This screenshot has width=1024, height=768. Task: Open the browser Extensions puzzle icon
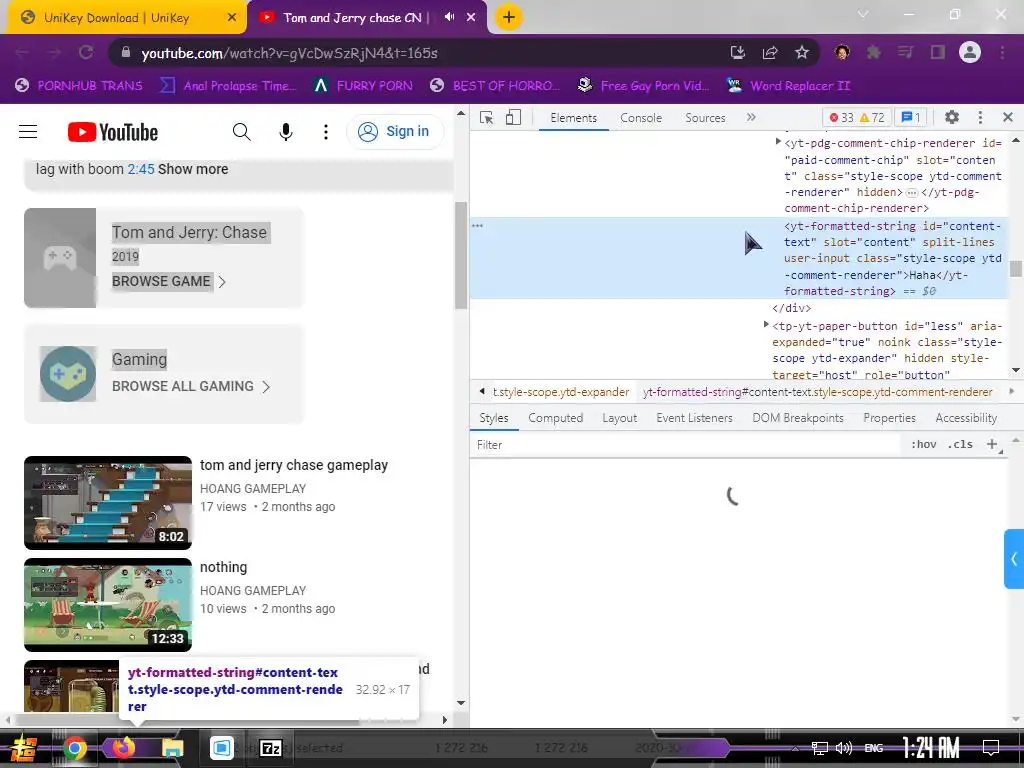(873, 53)
